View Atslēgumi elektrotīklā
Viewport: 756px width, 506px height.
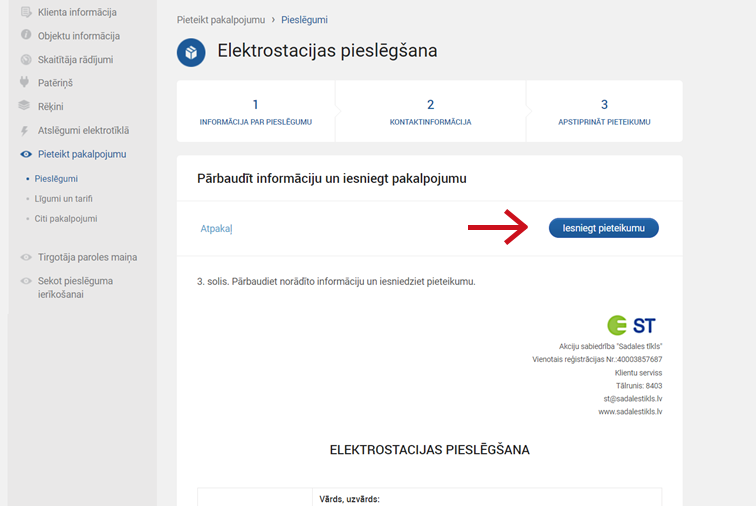pyautogui.click(x=83, y=130)
